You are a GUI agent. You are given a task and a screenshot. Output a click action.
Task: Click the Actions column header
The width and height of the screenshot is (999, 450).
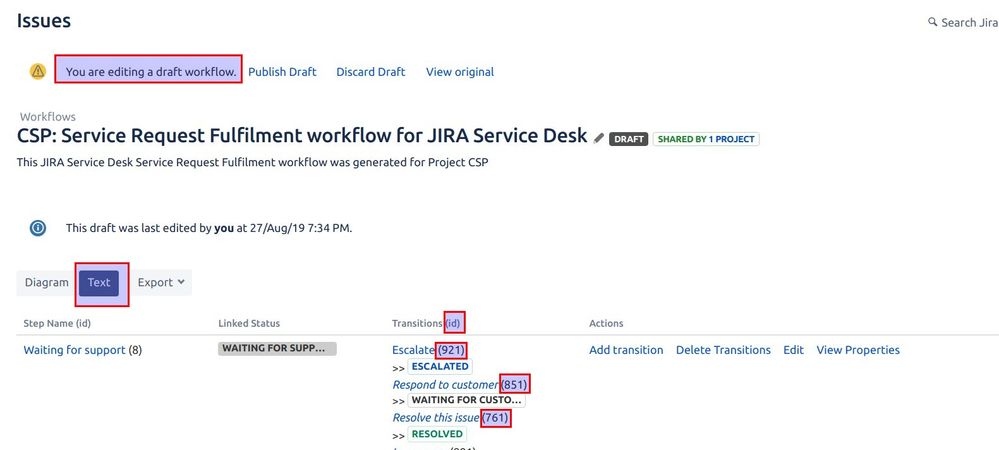tap(606, 323)
